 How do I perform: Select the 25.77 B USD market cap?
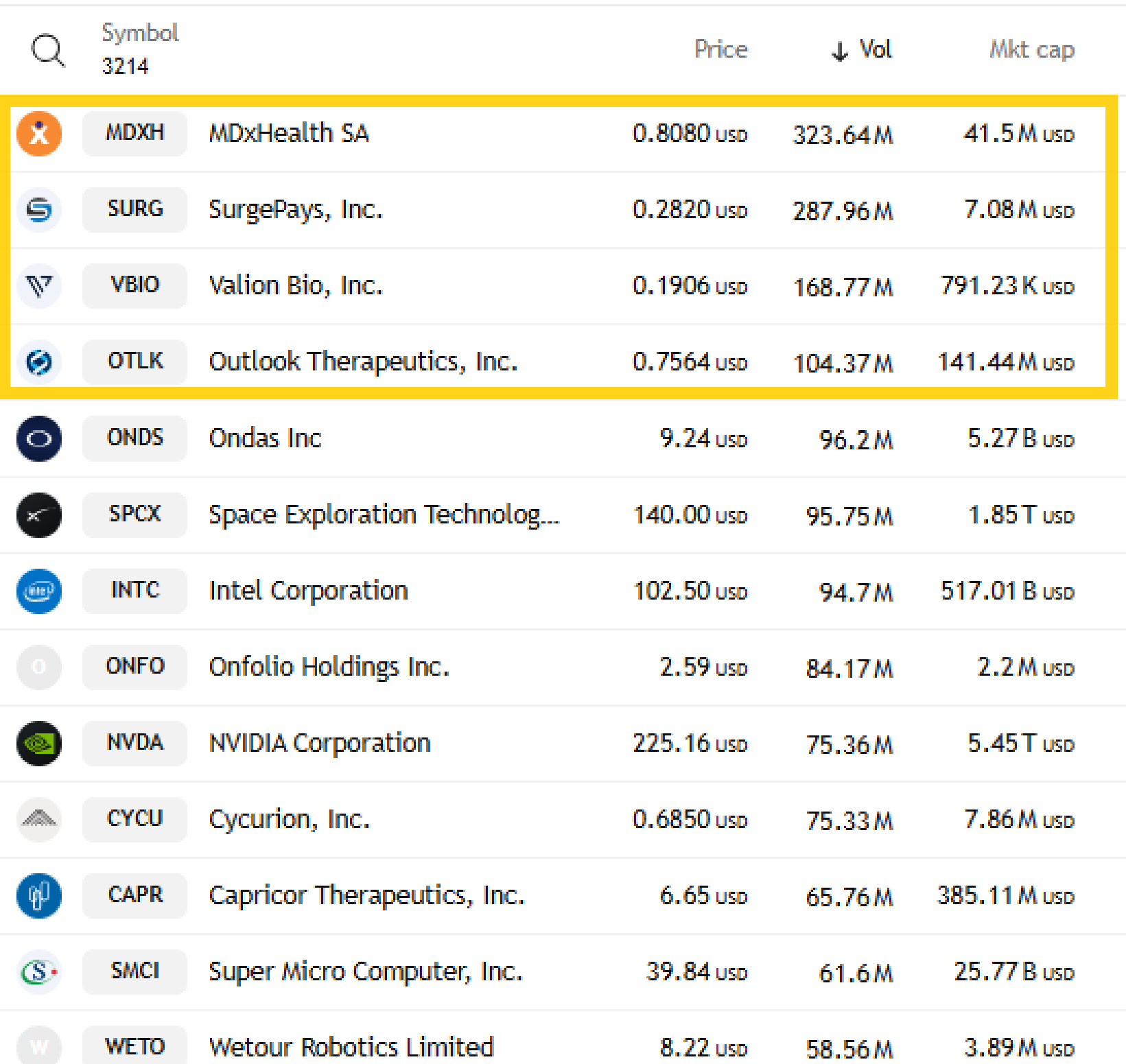[x=1014, y=971]
